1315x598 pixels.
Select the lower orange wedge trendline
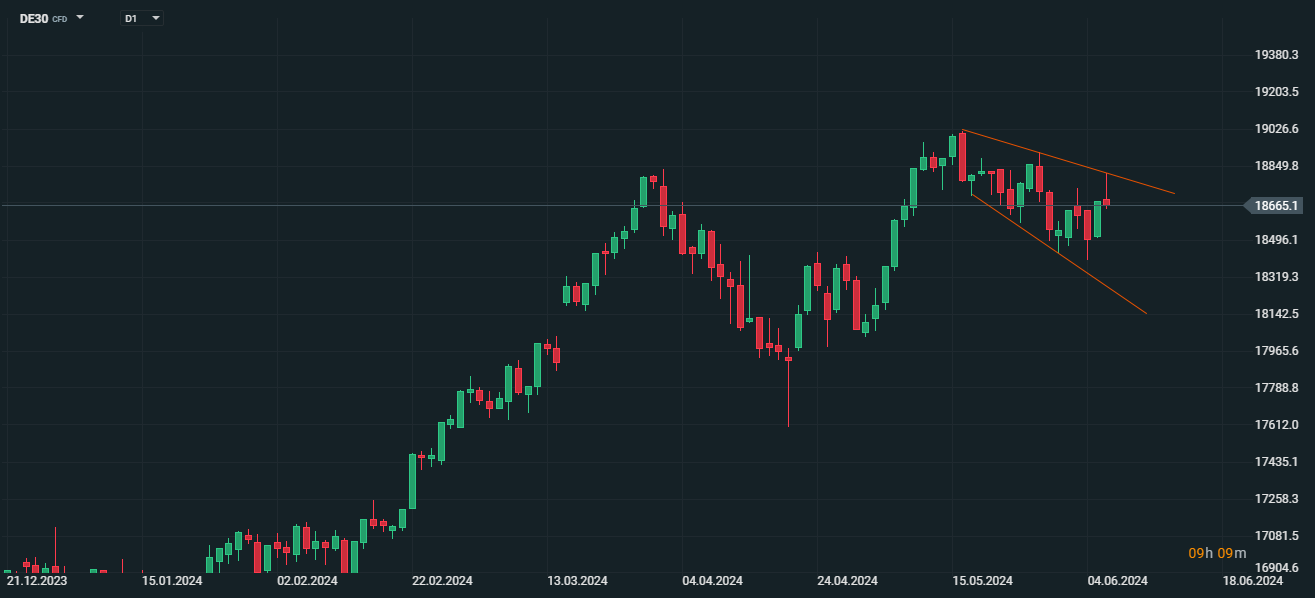(1060, 257)
